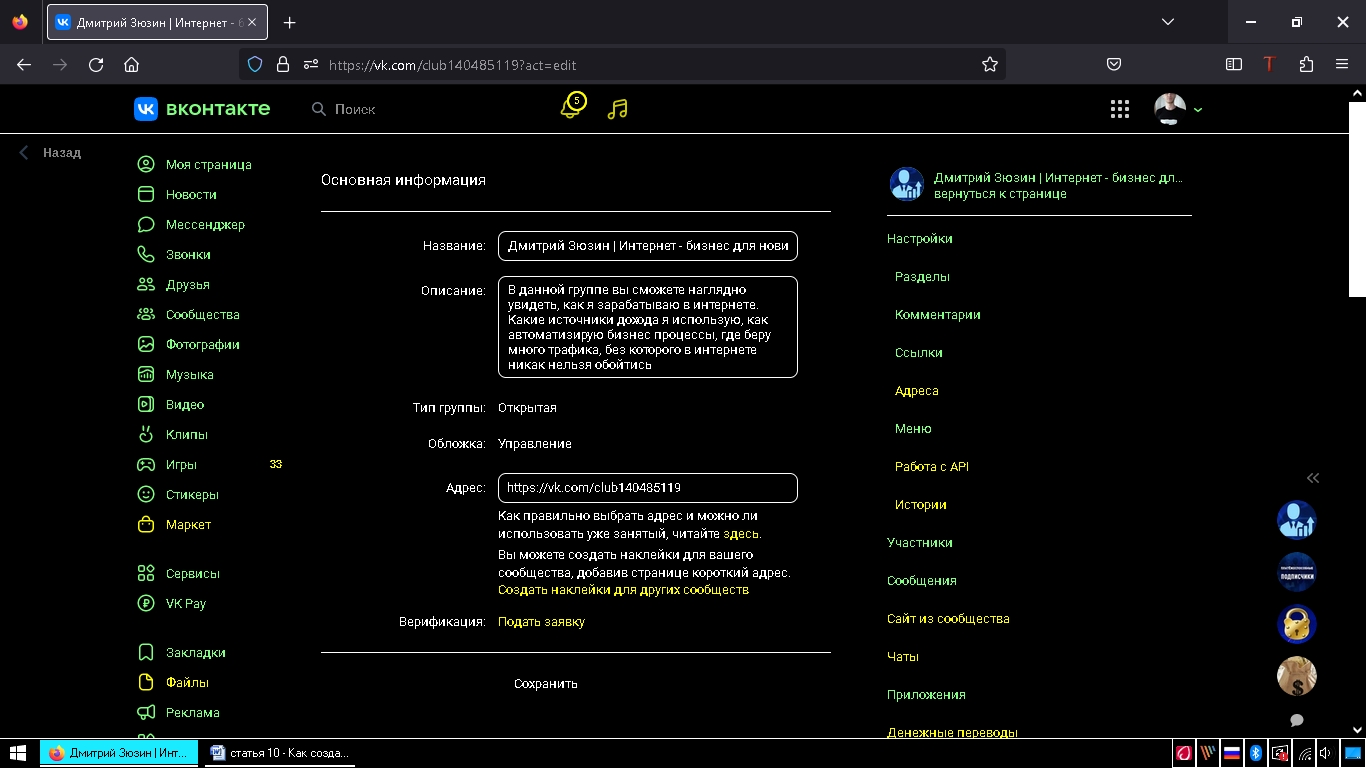
Task: Click the Сервисы sidebar icon
Action: 146,573
